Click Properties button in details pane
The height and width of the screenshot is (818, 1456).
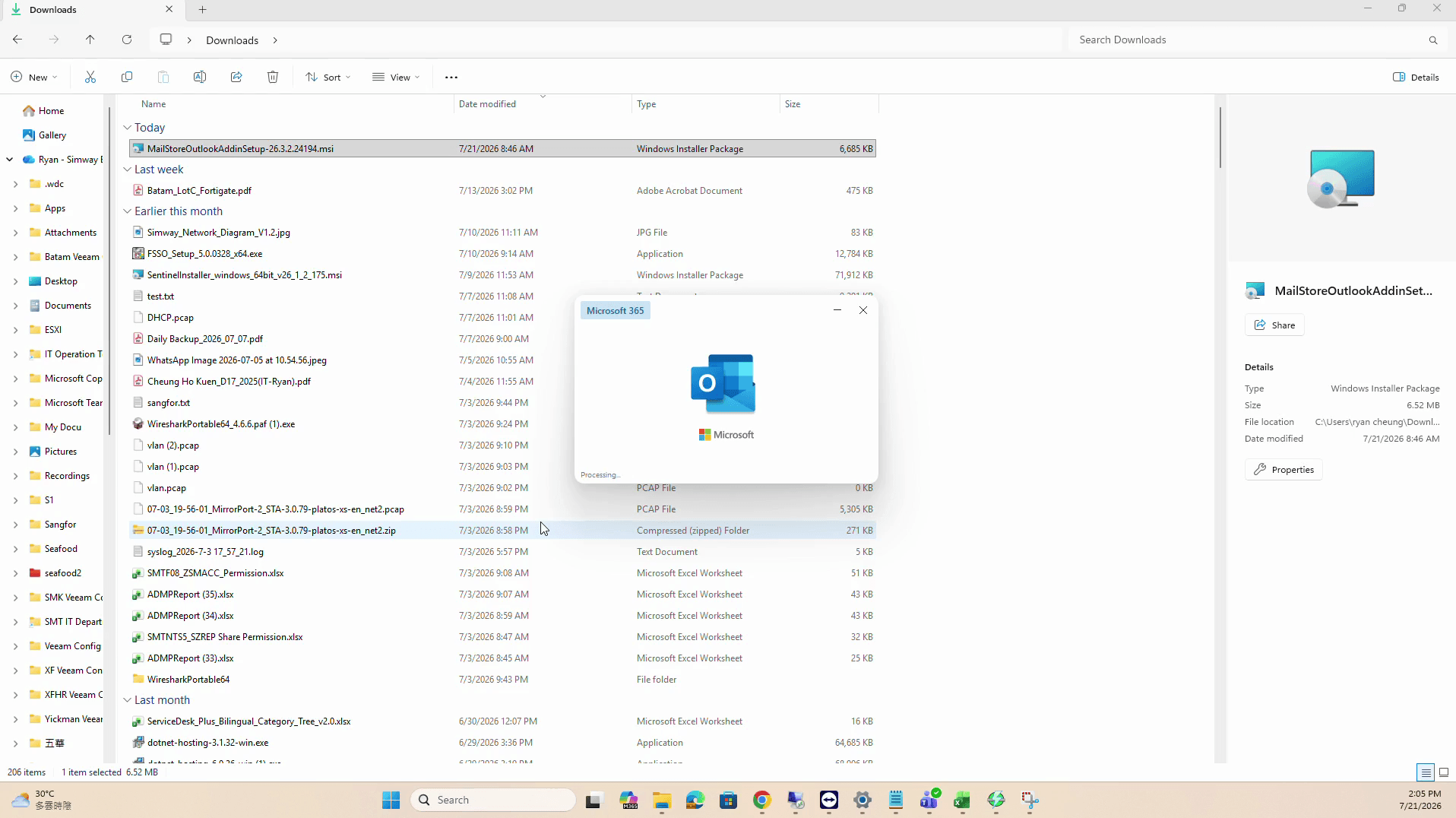[1283, 470]
